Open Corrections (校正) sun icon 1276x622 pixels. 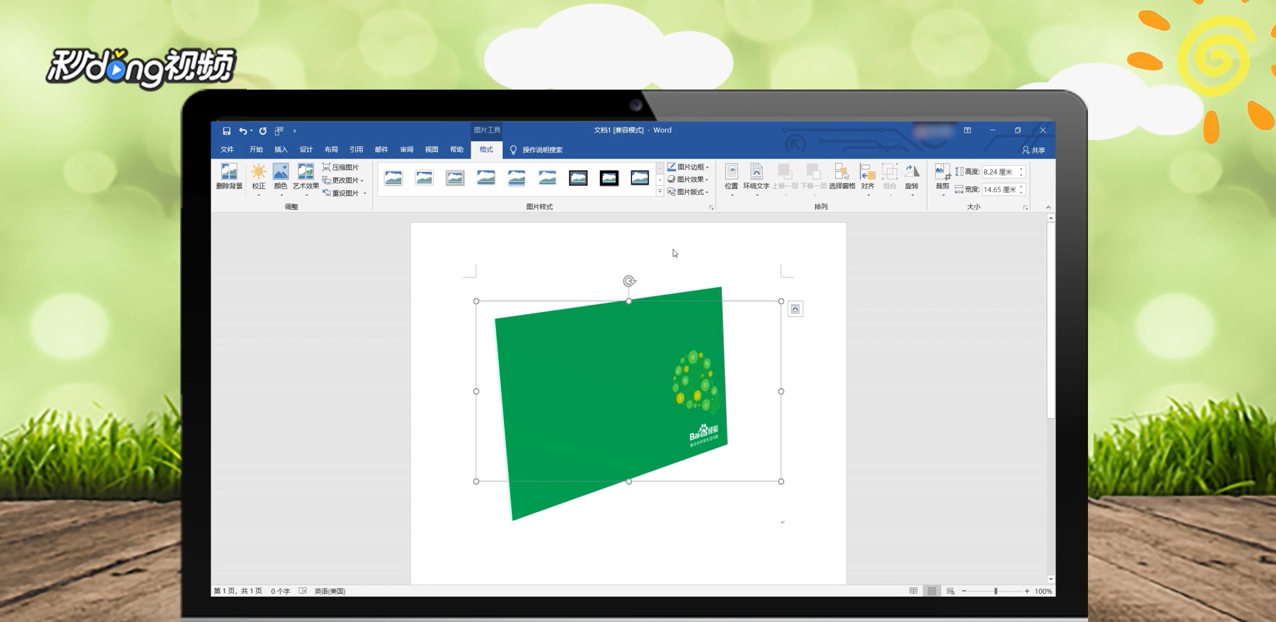pos(258,178)
